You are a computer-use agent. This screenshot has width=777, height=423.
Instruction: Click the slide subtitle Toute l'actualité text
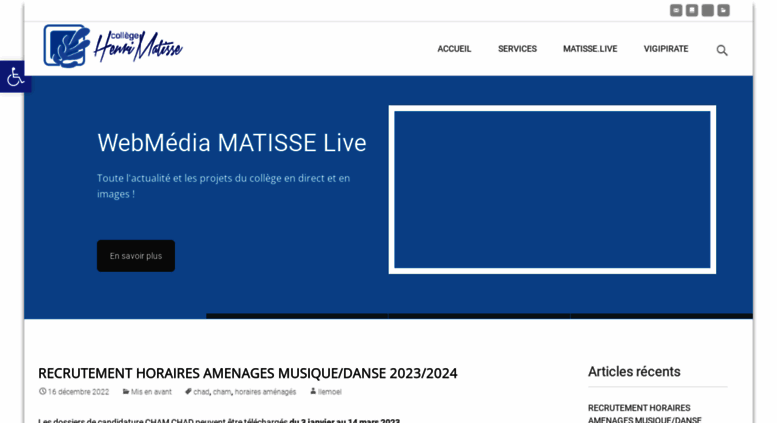[223, 186]
